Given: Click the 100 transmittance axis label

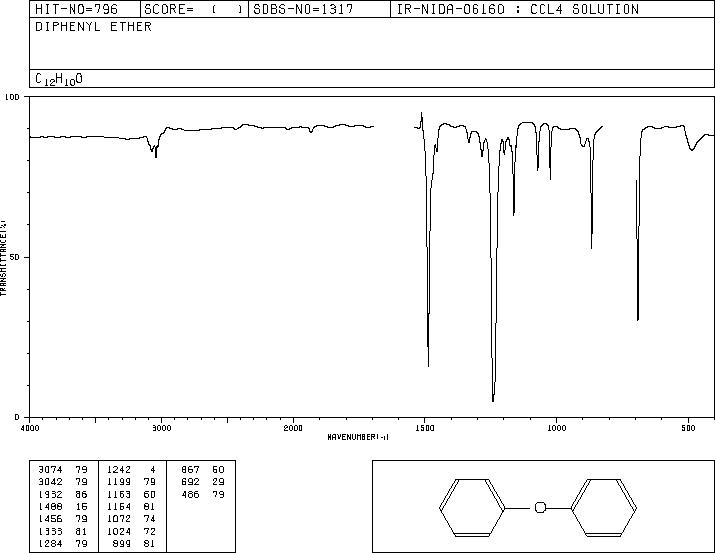Looking at the screenshot, I should click(x=12, y=97).
